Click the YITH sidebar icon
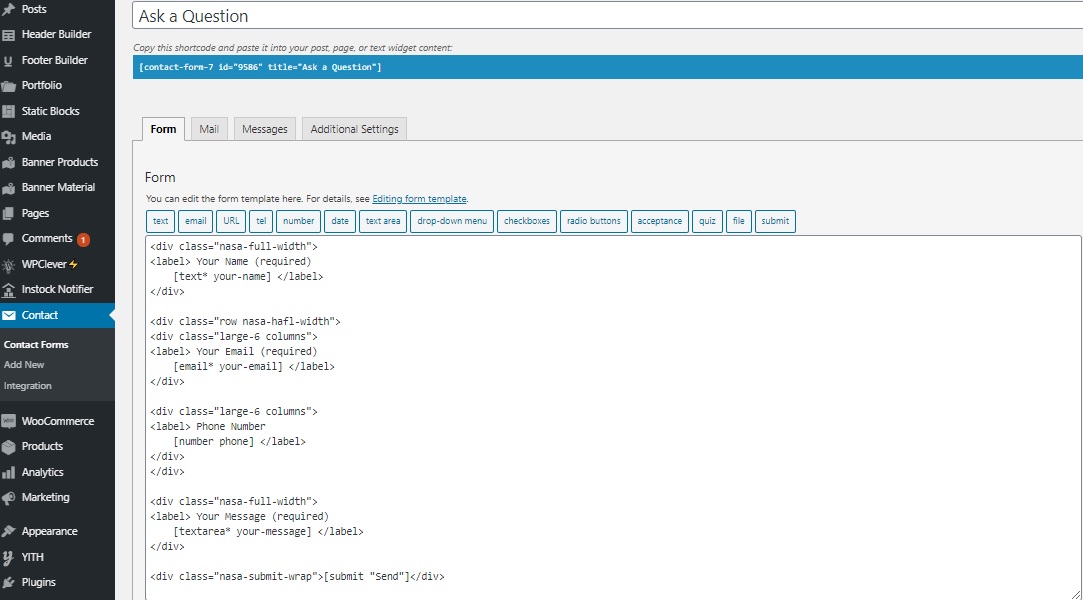 (x=8, y=557)
